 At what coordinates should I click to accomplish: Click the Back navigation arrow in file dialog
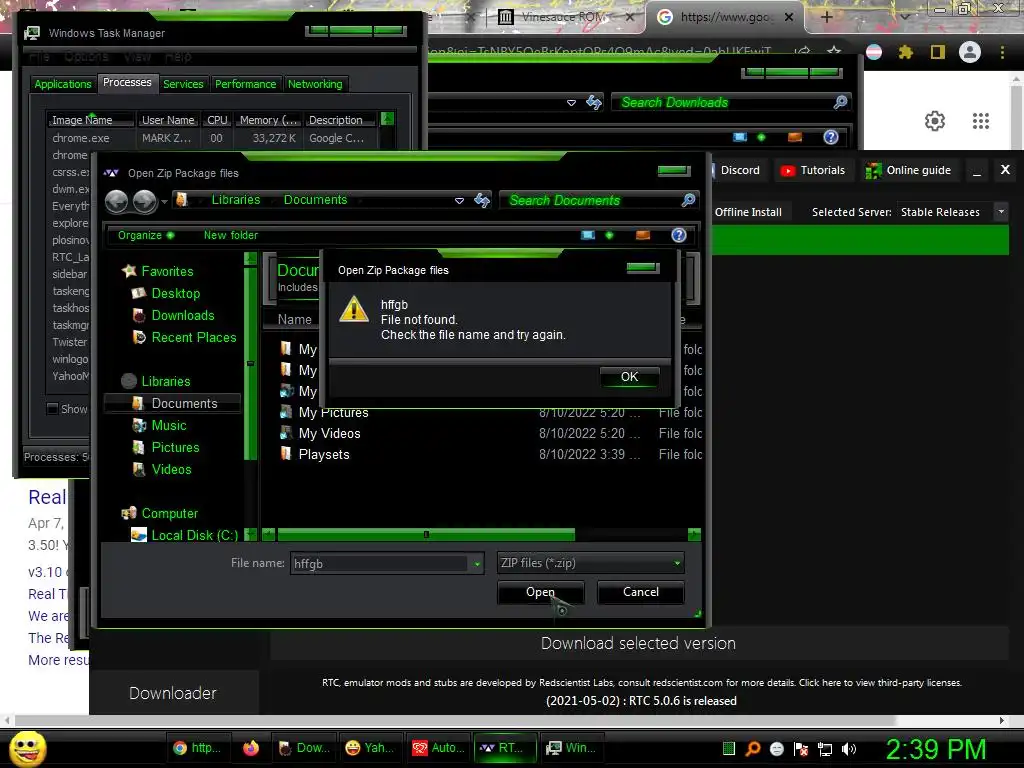pos(117,201)
